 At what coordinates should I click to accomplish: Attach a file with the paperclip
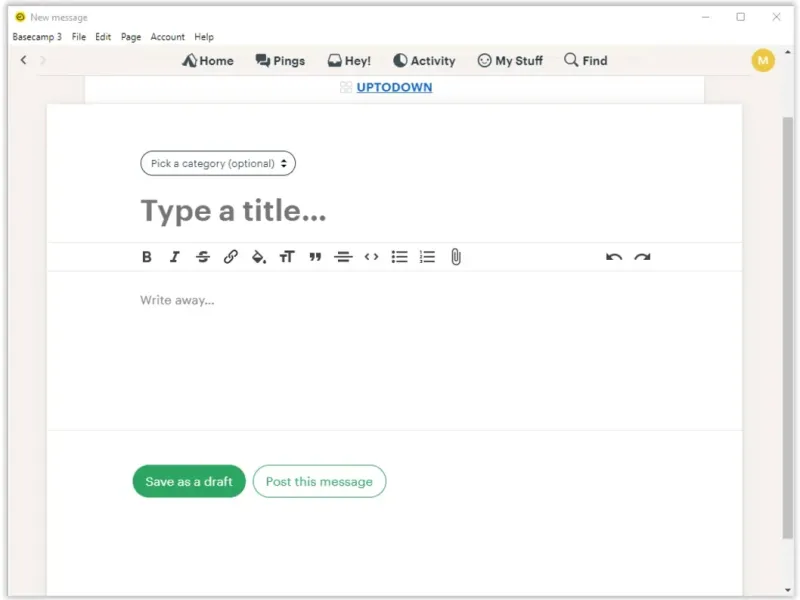pos(456,257)
